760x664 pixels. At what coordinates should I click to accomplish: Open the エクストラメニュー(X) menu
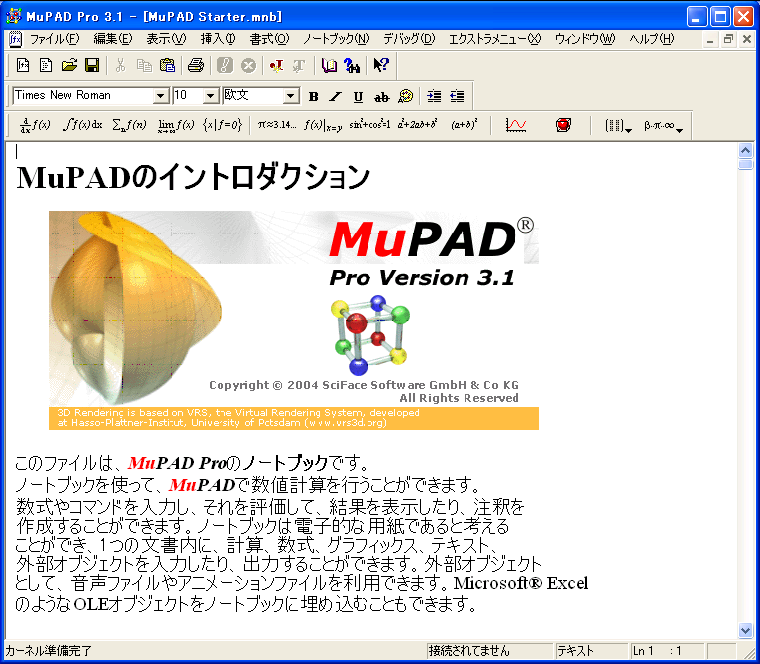pos(495,39)
